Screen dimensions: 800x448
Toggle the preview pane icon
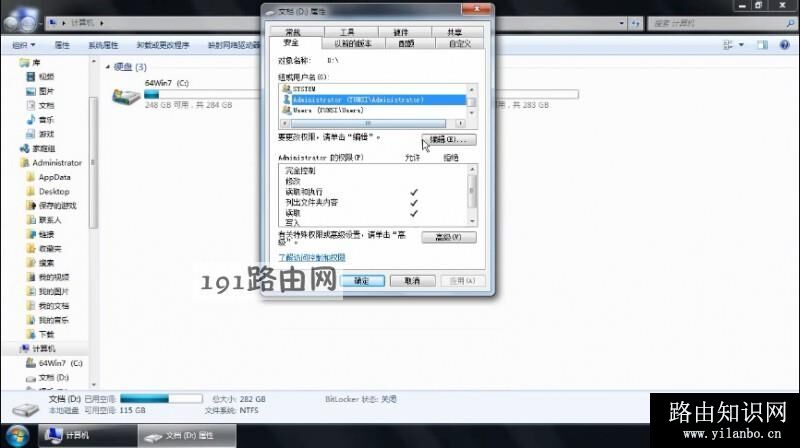pyautogui.click(x=762, y=45)
